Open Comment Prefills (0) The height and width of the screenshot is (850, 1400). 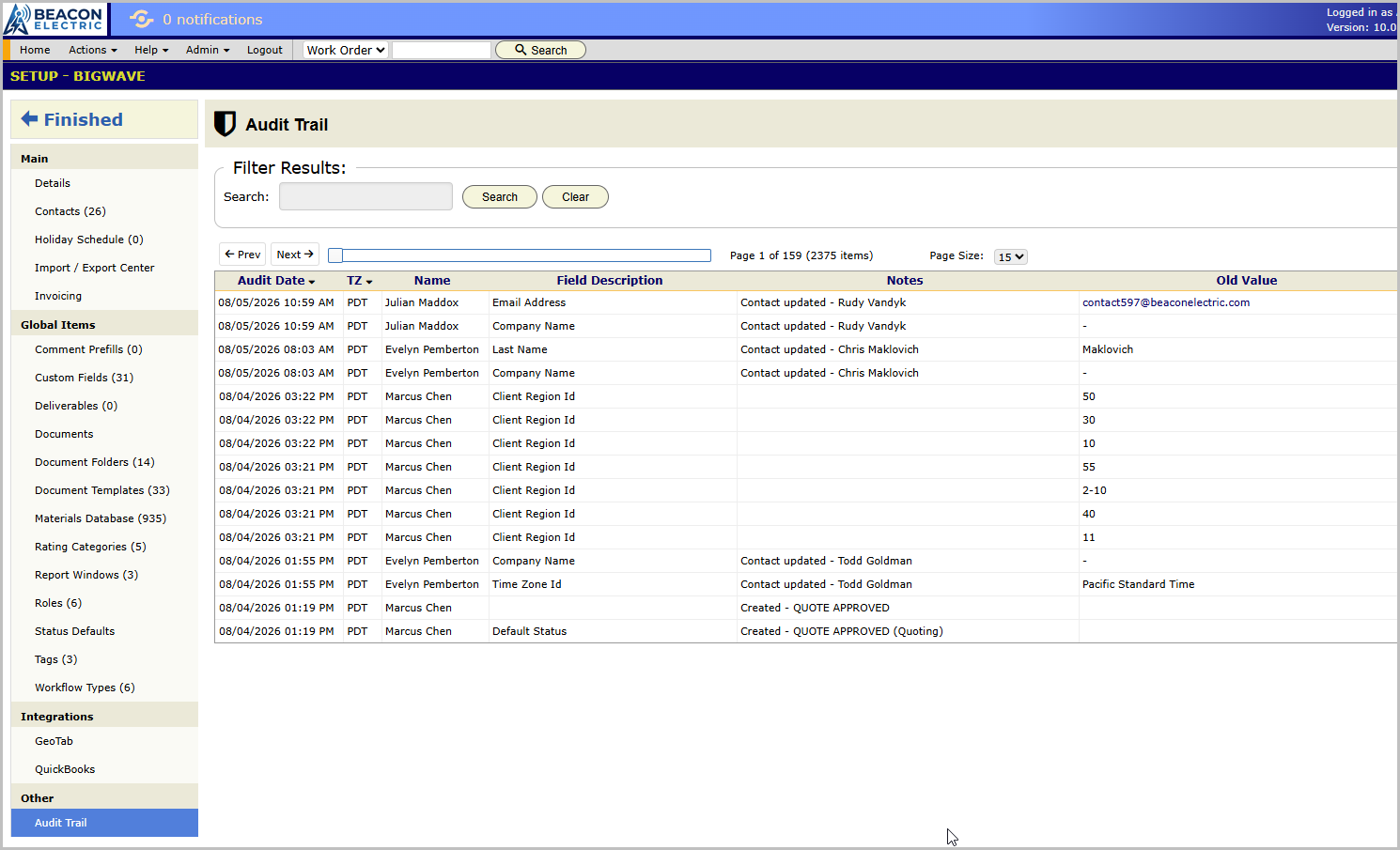click(x=88, y=349)
